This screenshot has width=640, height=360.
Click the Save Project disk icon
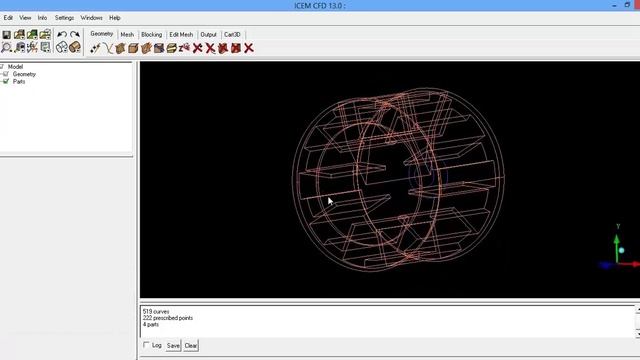(x=7, y=35)
